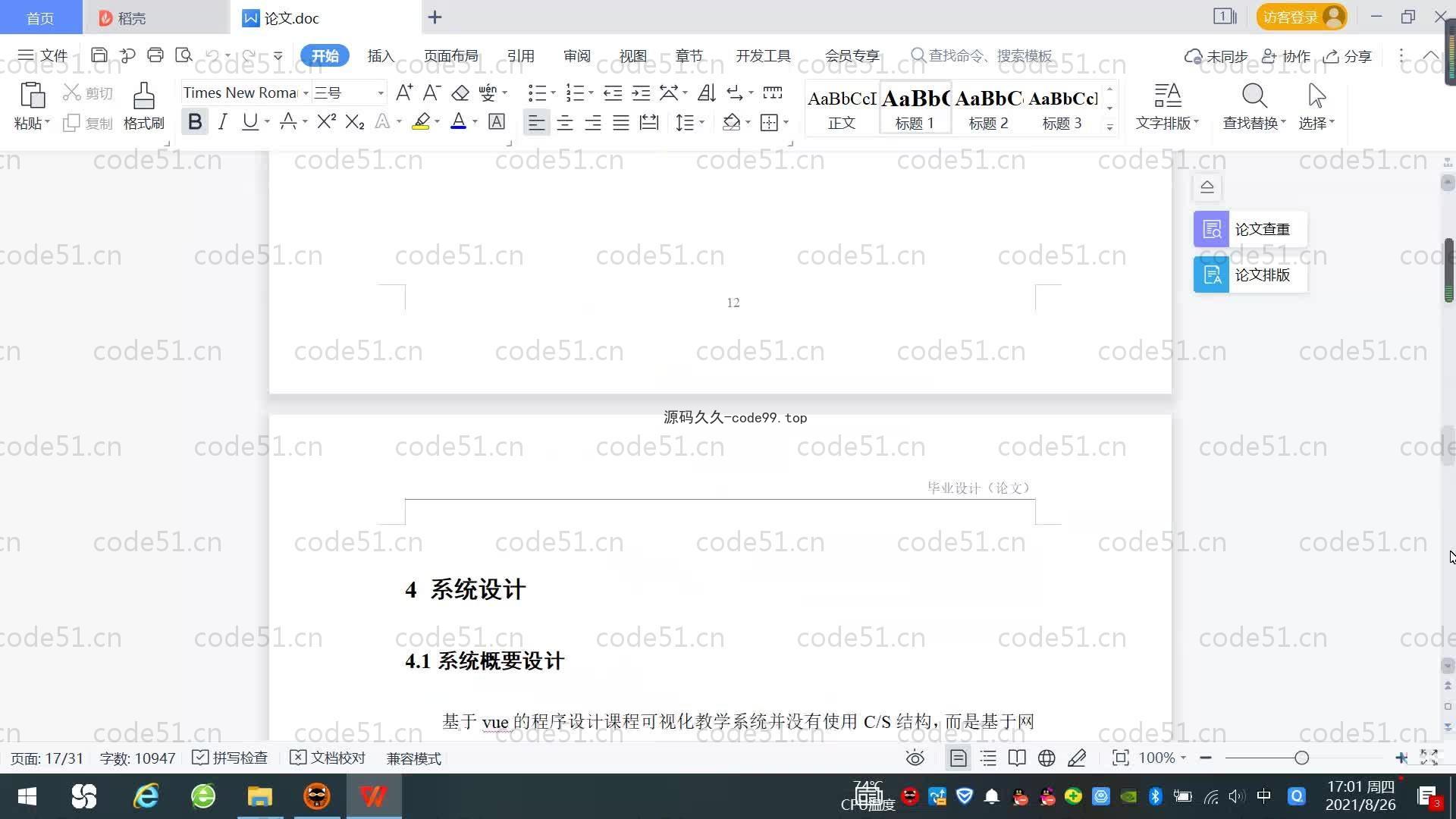Toggle left alignment button
This screenshot has height=819, width=1456.
pyautogui.click(x=536, y=122)
